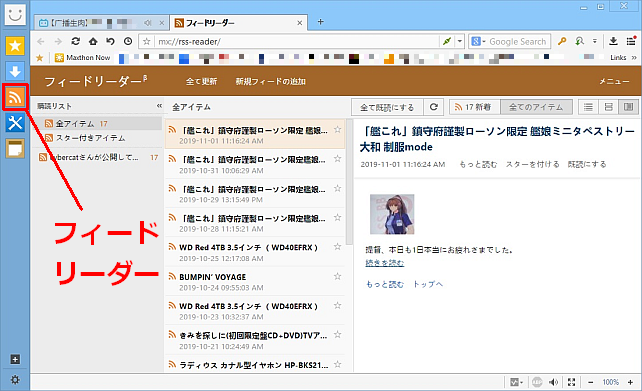Show 全てのアイテム filter
Image resolution: width=642 pixels, height=391 pixels.
(536, 107)
